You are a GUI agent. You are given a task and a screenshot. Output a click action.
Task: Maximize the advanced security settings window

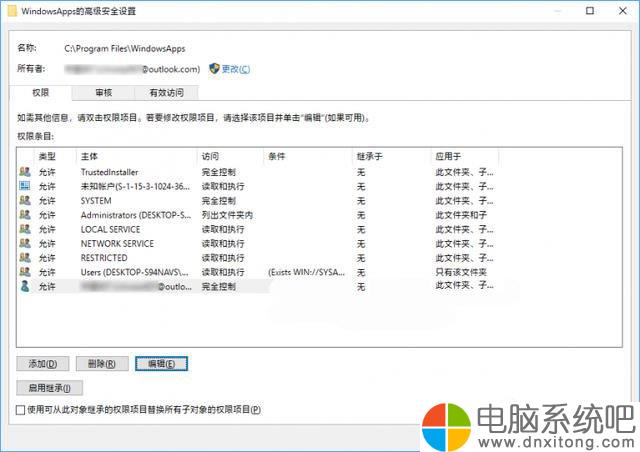point(590,11)
